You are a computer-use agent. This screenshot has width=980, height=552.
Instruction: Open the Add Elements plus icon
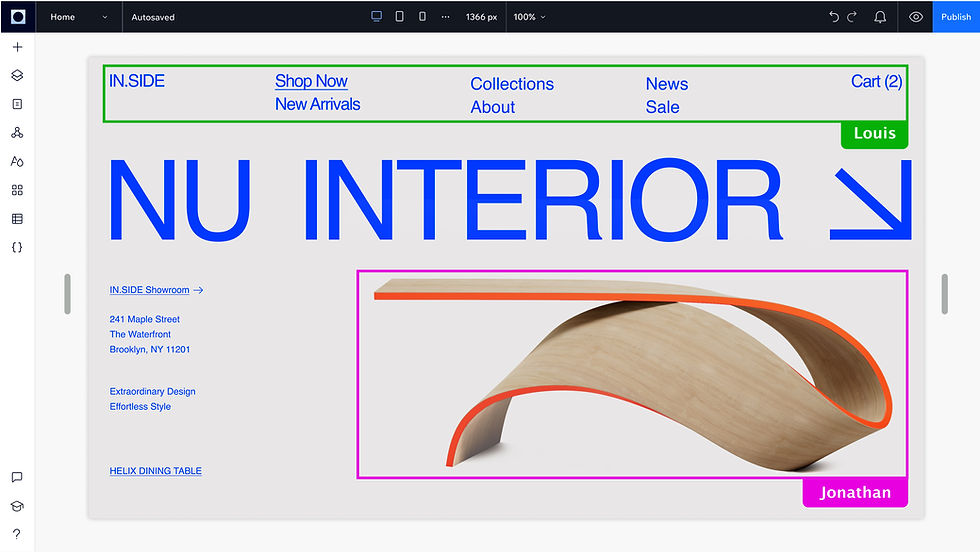coord(18,47)
